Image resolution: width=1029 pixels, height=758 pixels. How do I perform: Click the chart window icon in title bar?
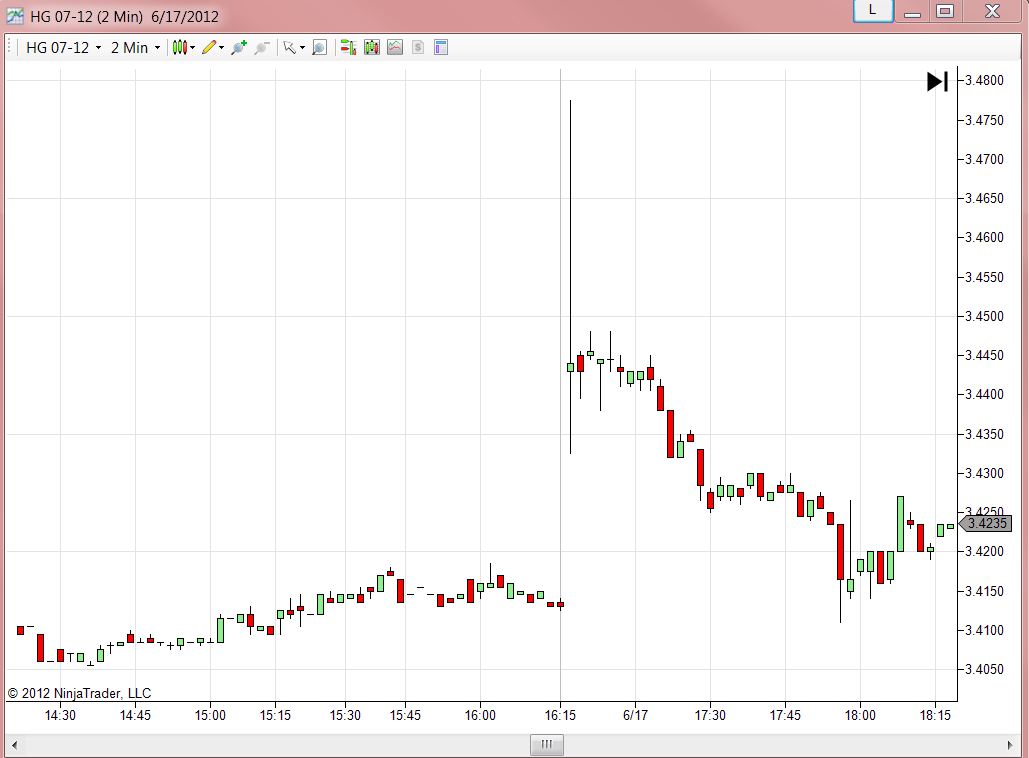coord(15,16)
